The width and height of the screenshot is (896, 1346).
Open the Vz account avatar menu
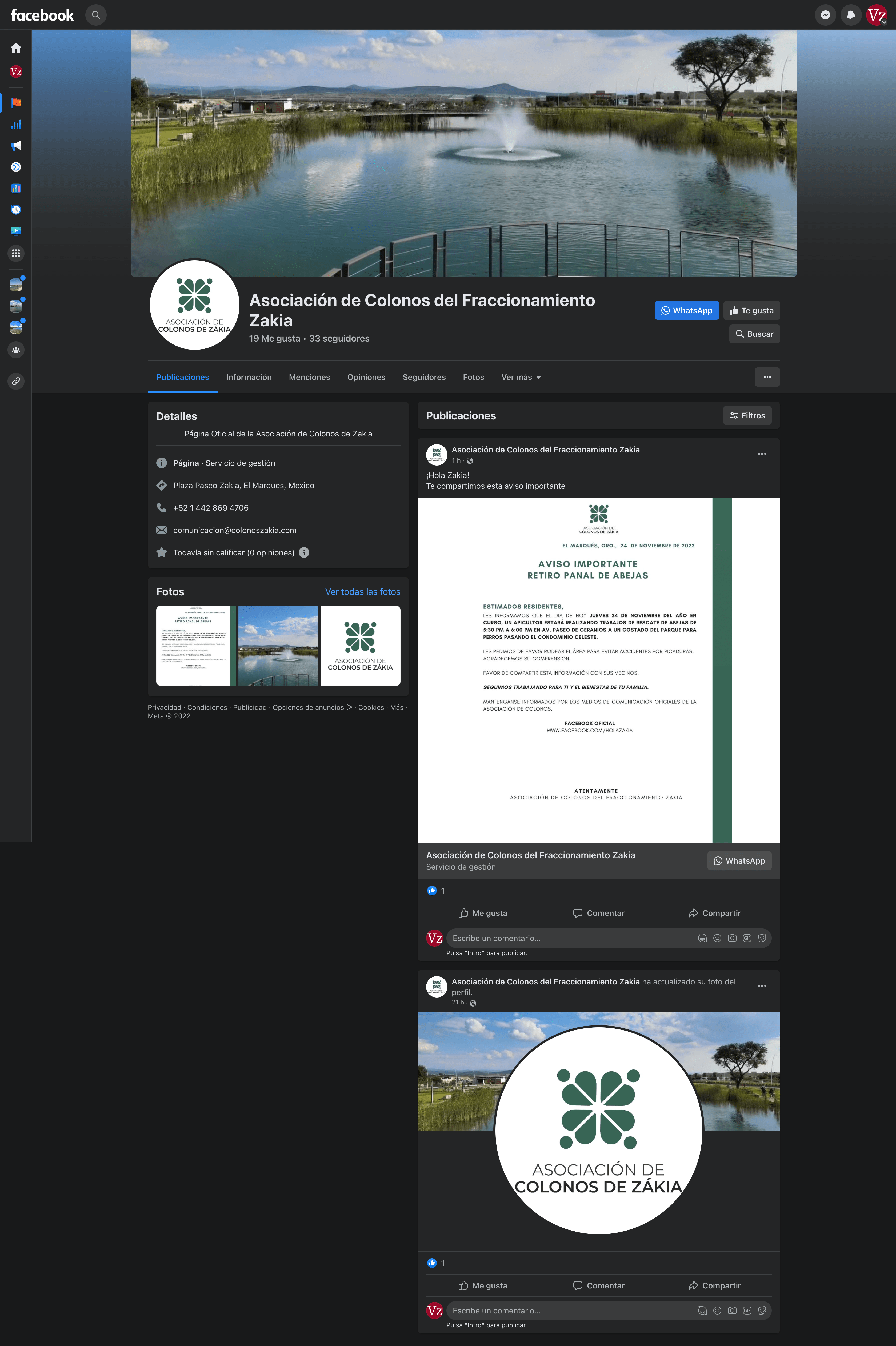tap(877, 15)
